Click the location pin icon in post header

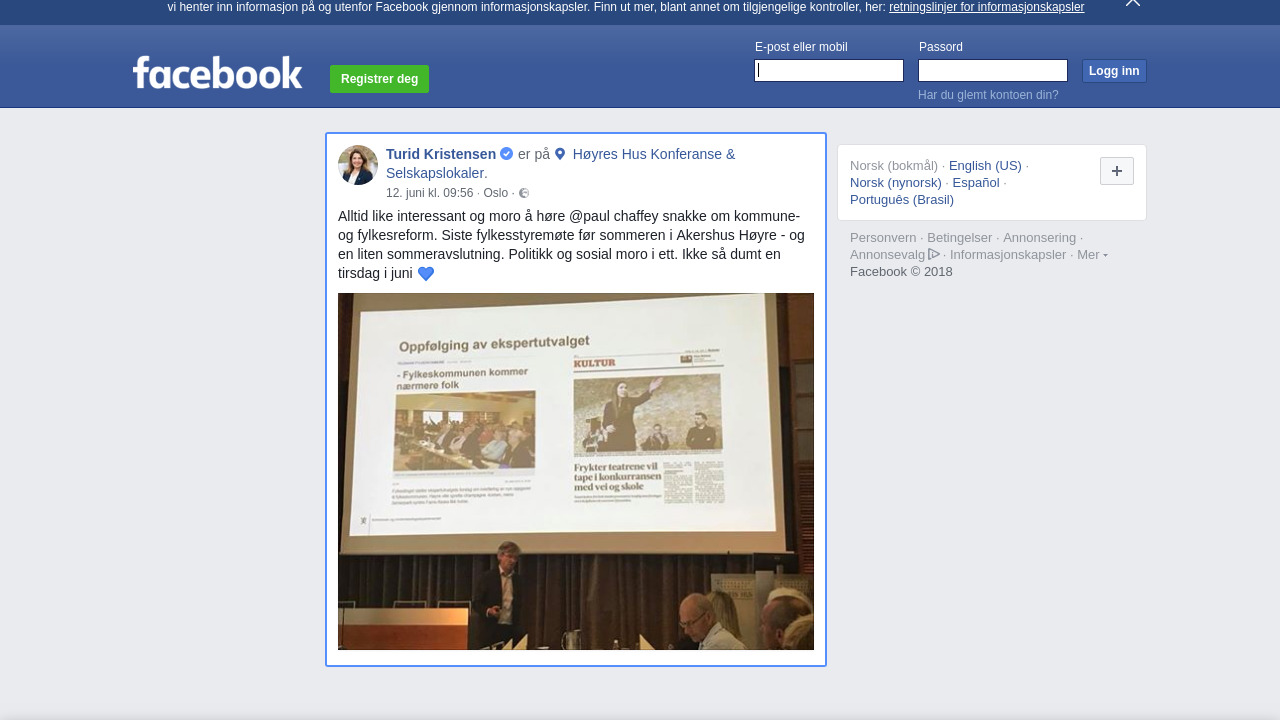pyautogui.click(x=560, y=154)
